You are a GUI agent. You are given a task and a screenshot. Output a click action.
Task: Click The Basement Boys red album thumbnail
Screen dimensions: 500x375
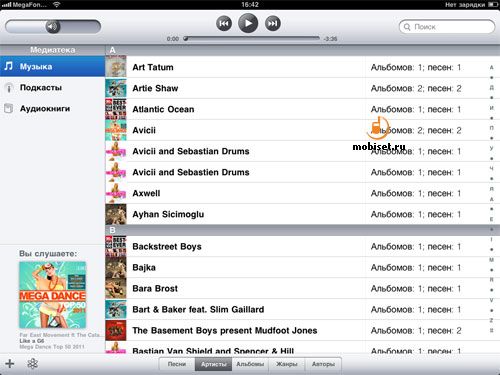click(116, 330)
